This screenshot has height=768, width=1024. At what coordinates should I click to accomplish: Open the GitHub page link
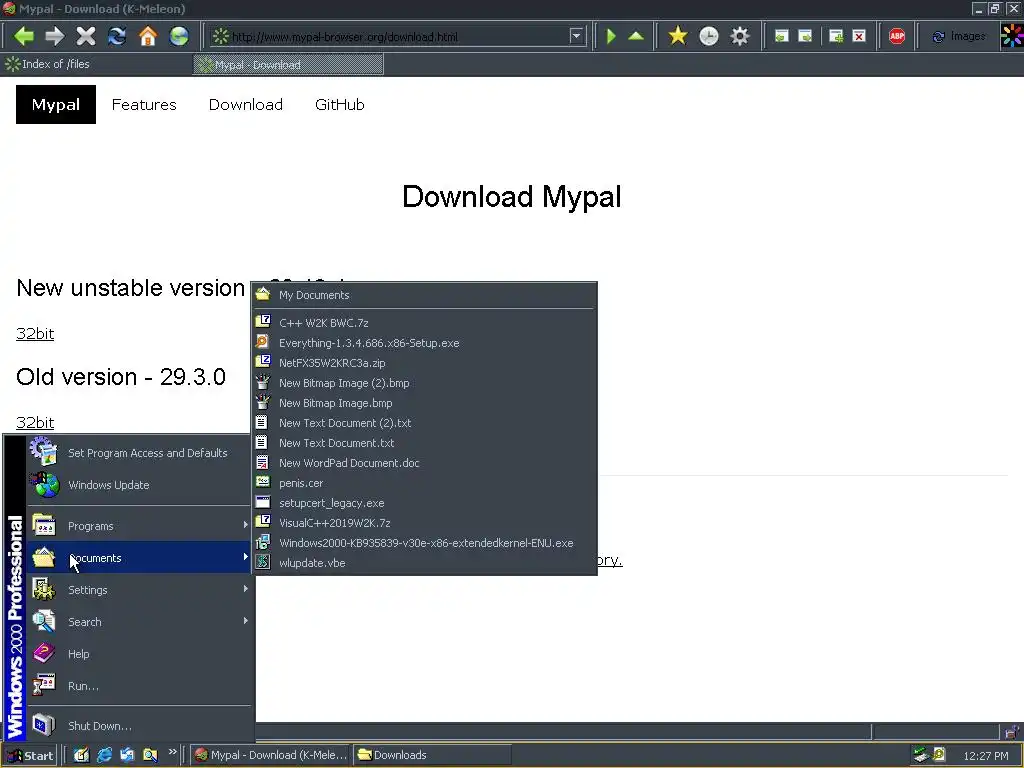pyautogui.click(x=340, y=104)
